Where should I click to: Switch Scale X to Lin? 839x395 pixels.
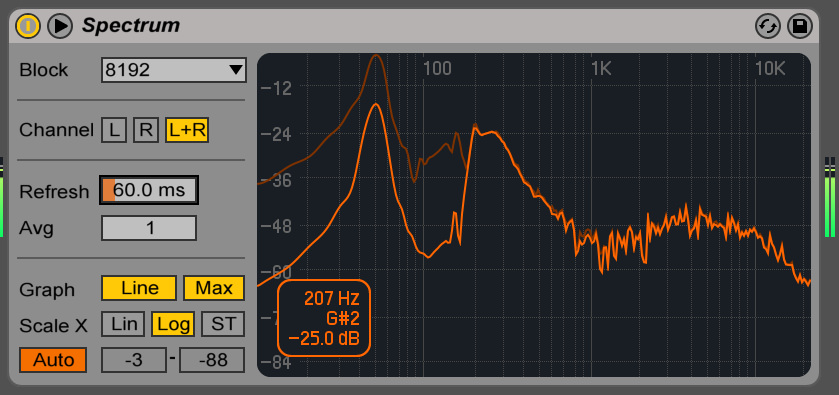[x=123, y=324]
